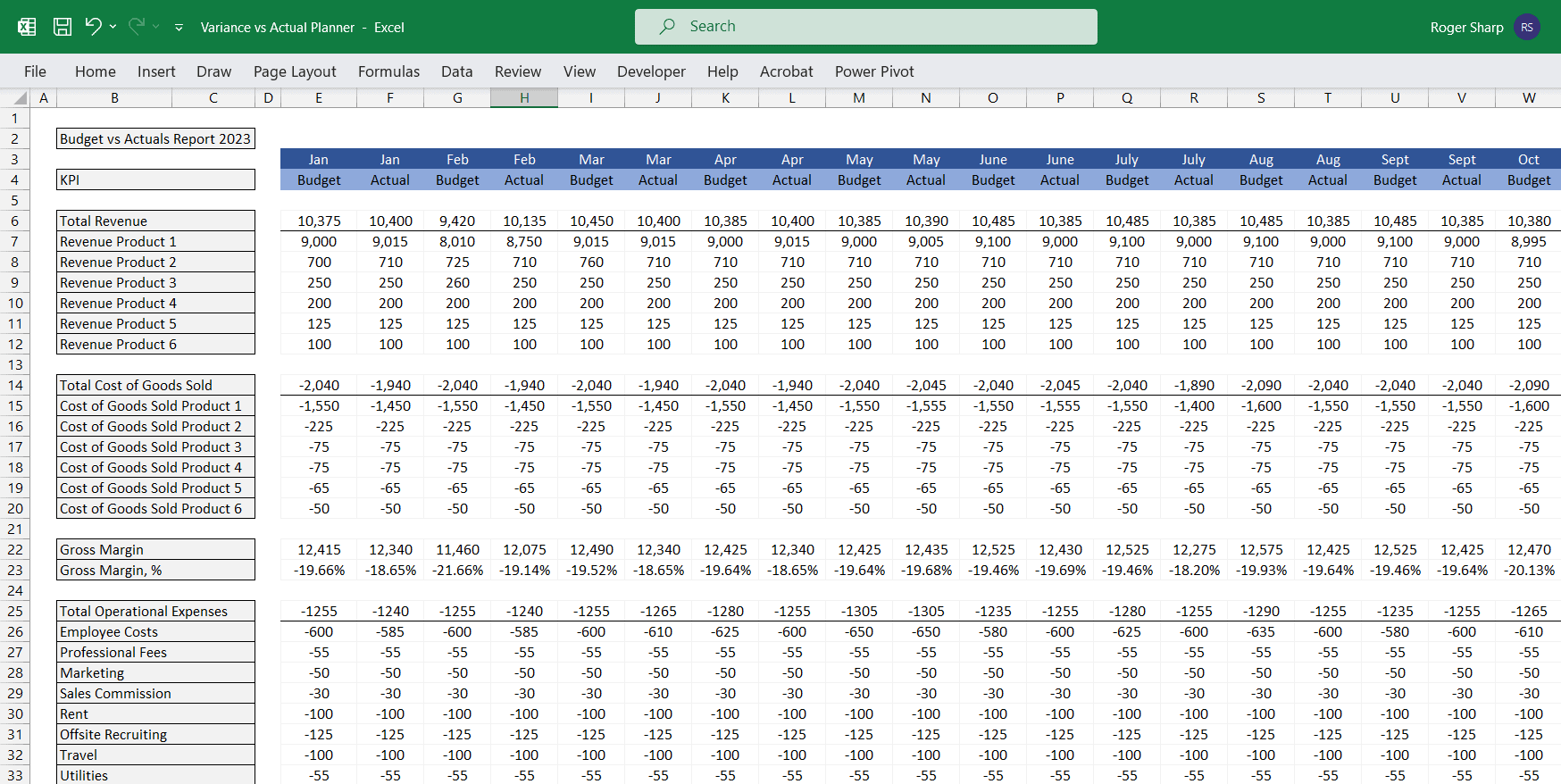The height and width of the screenshot is (784, 1561).
Task: Click the Select All corner triangle
Action: click(20, 98)
